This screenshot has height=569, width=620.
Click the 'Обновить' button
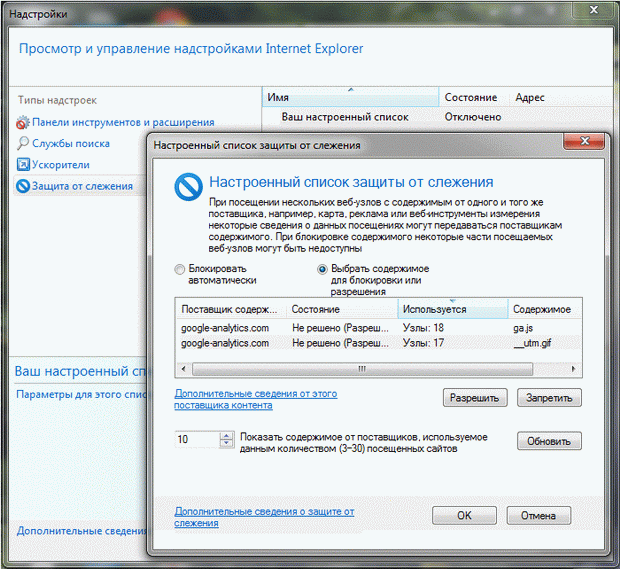(x=549, y=441)
